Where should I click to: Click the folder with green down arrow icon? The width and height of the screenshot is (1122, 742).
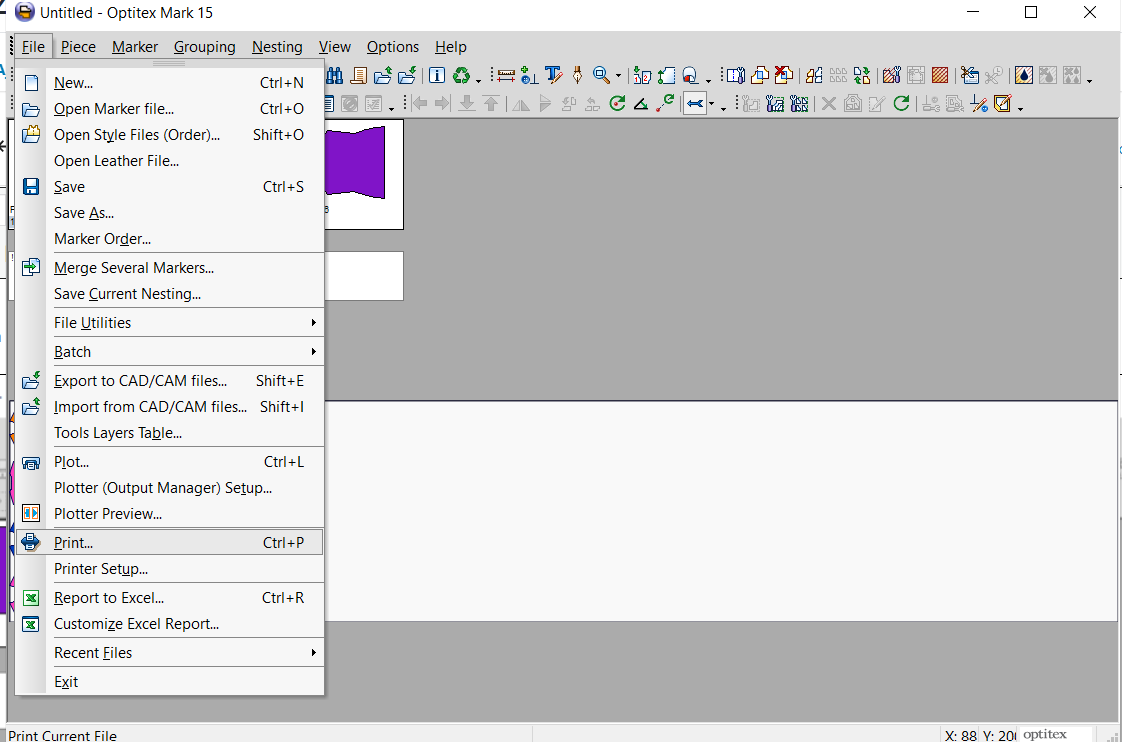click(x=407, y=75)
